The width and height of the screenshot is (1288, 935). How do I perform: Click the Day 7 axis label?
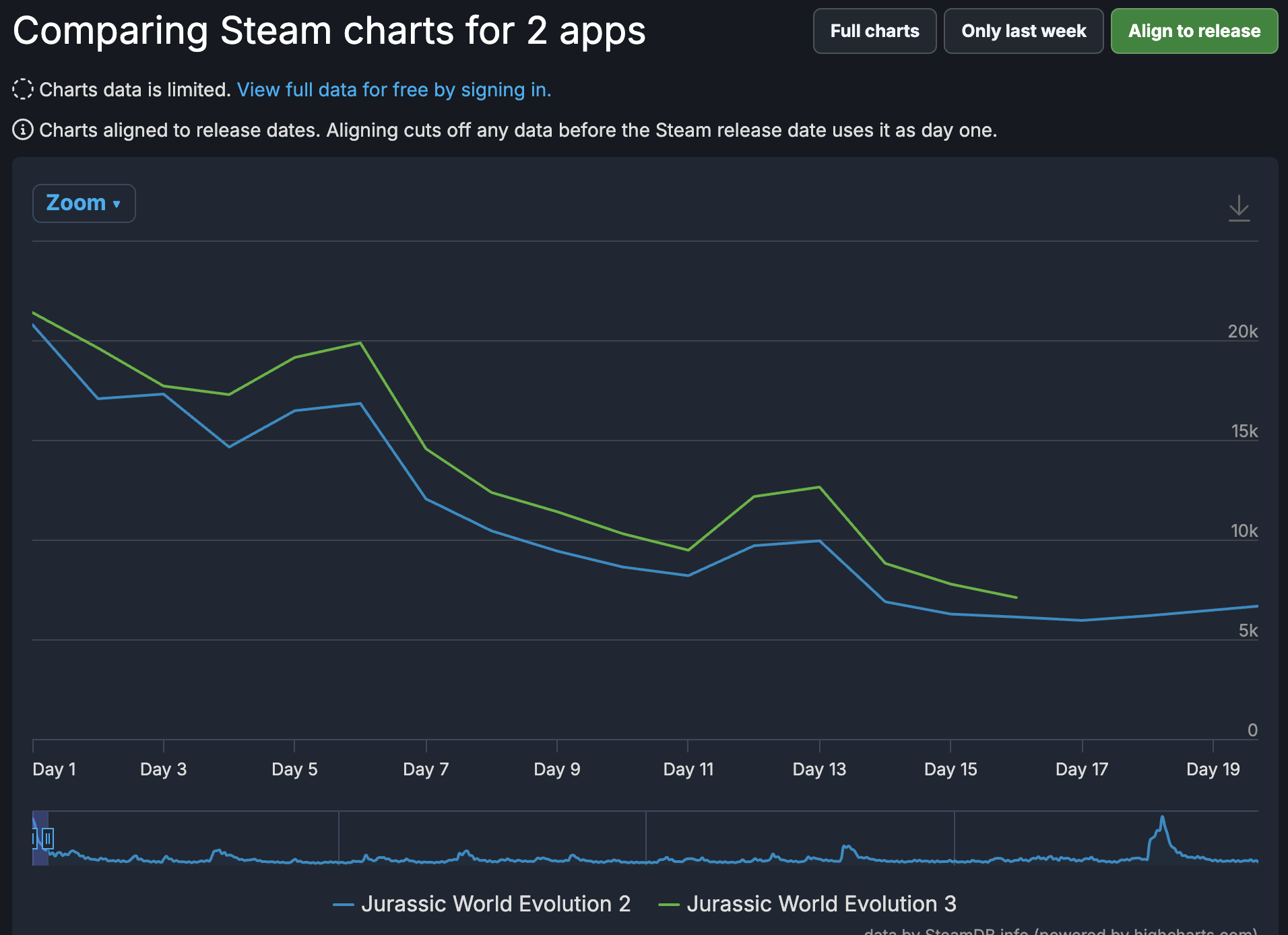coord(426,769)
